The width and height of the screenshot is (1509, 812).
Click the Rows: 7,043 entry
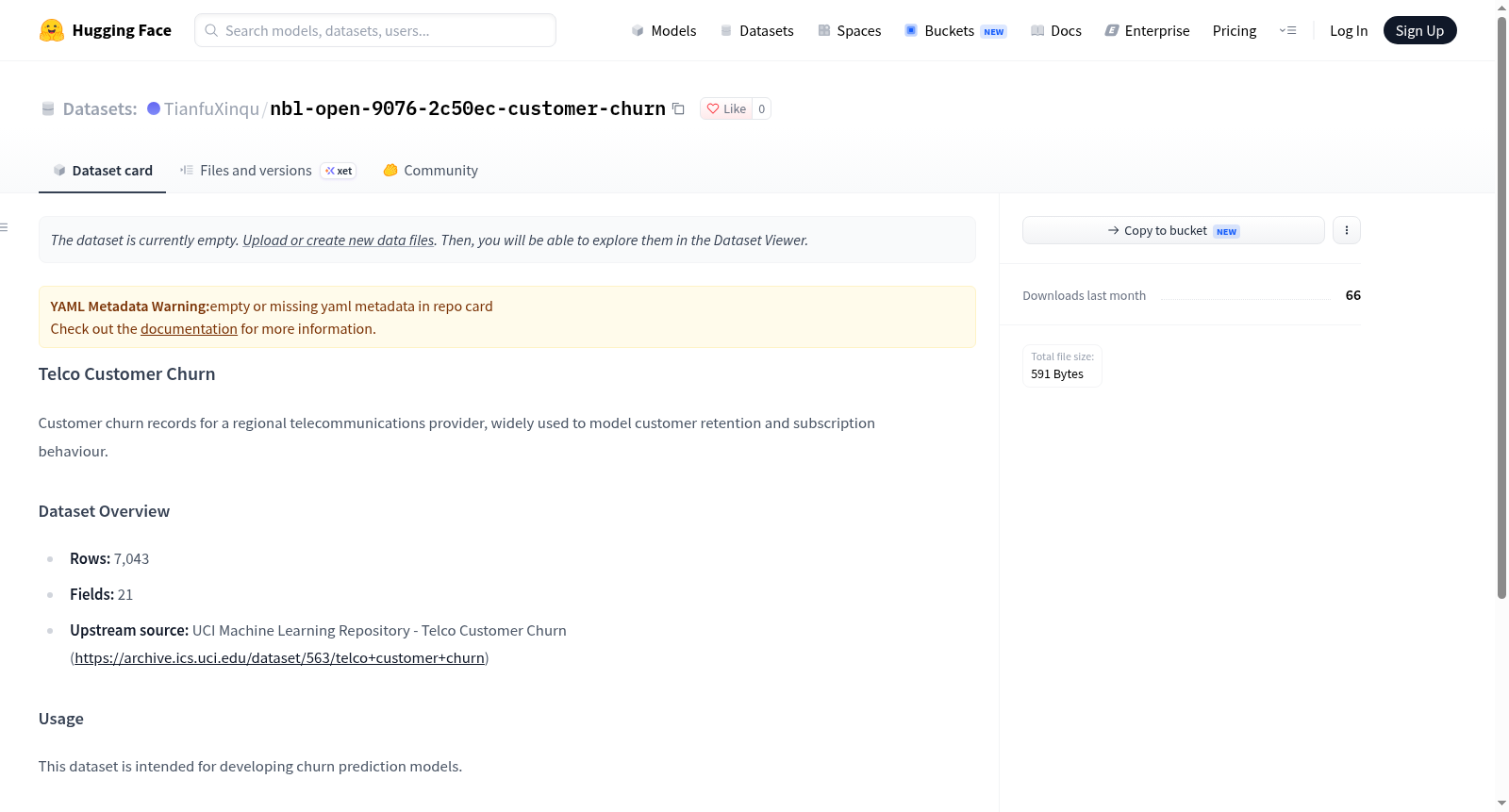point(109,559)
